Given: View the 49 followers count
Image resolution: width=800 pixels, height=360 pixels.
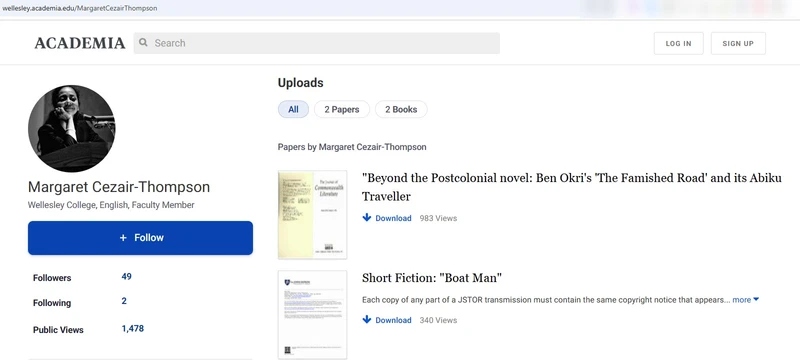Looking at the screenshot, I should (x=127, y=277).
